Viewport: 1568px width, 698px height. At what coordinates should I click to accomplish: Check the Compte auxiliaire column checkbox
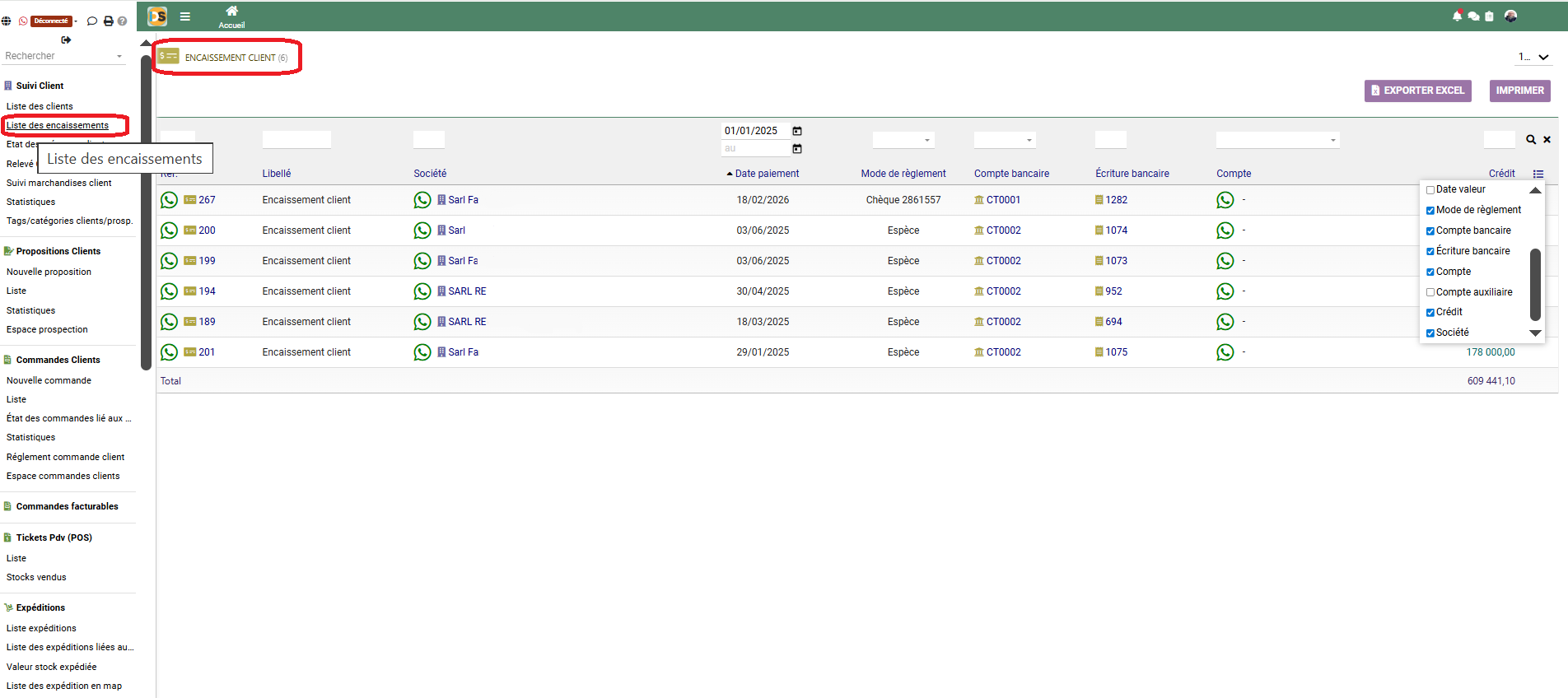(1430, 292)
